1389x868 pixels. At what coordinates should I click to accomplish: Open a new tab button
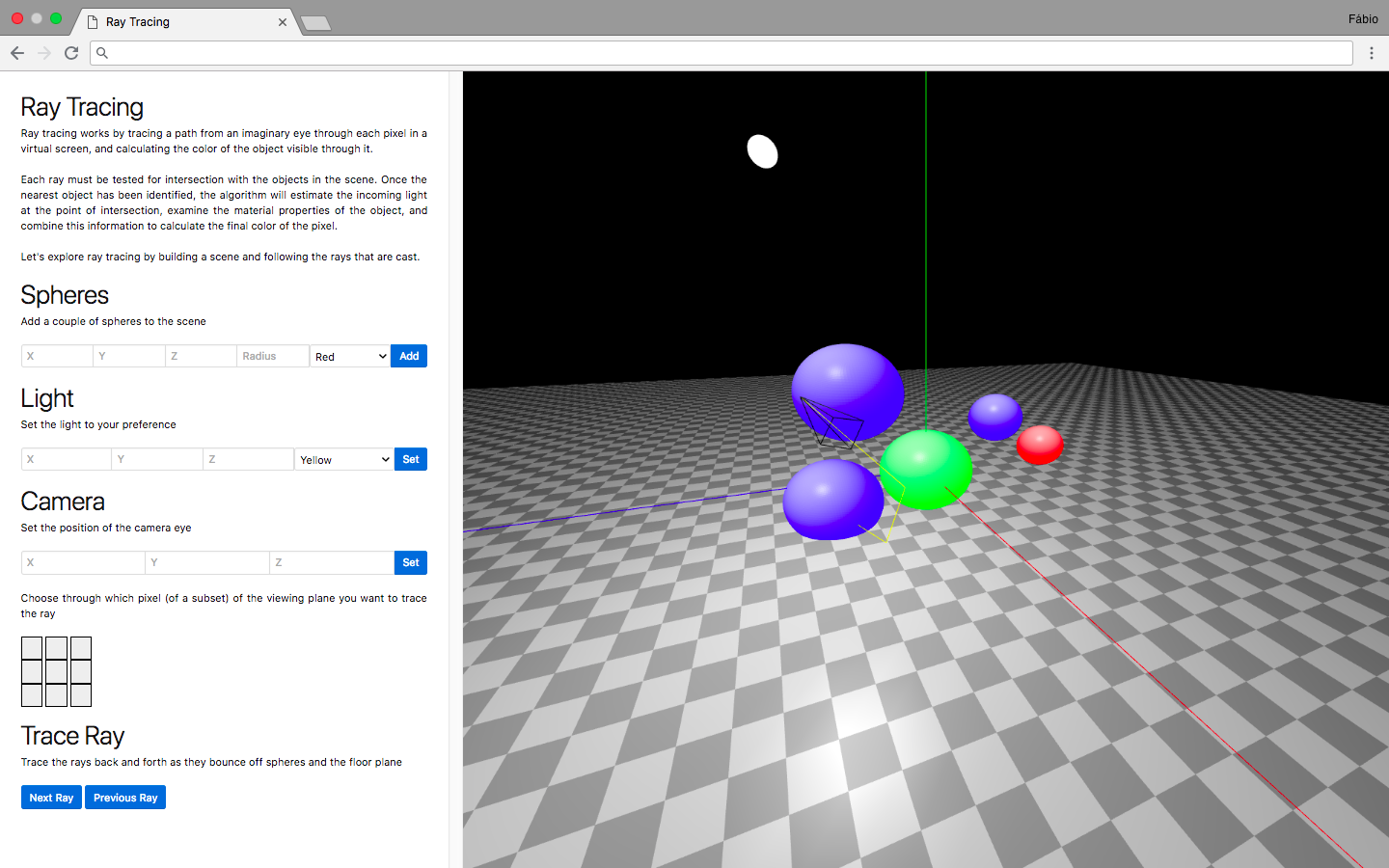(315, 23)
